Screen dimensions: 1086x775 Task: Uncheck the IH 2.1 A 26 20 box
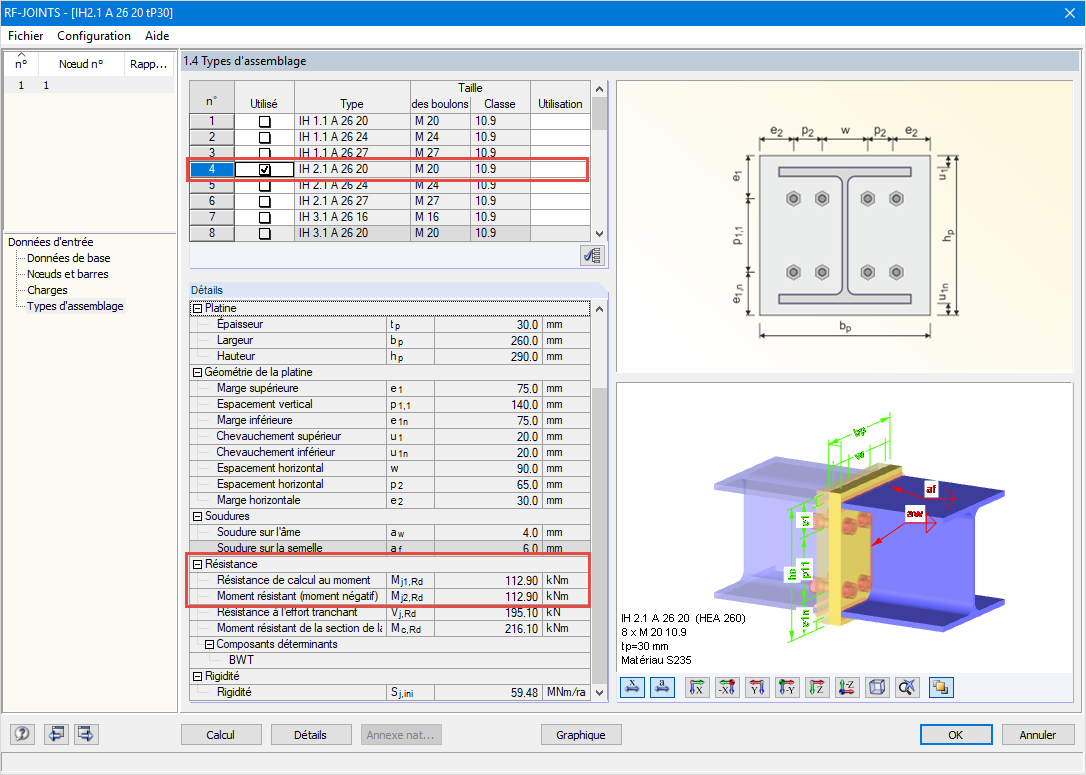265,169
